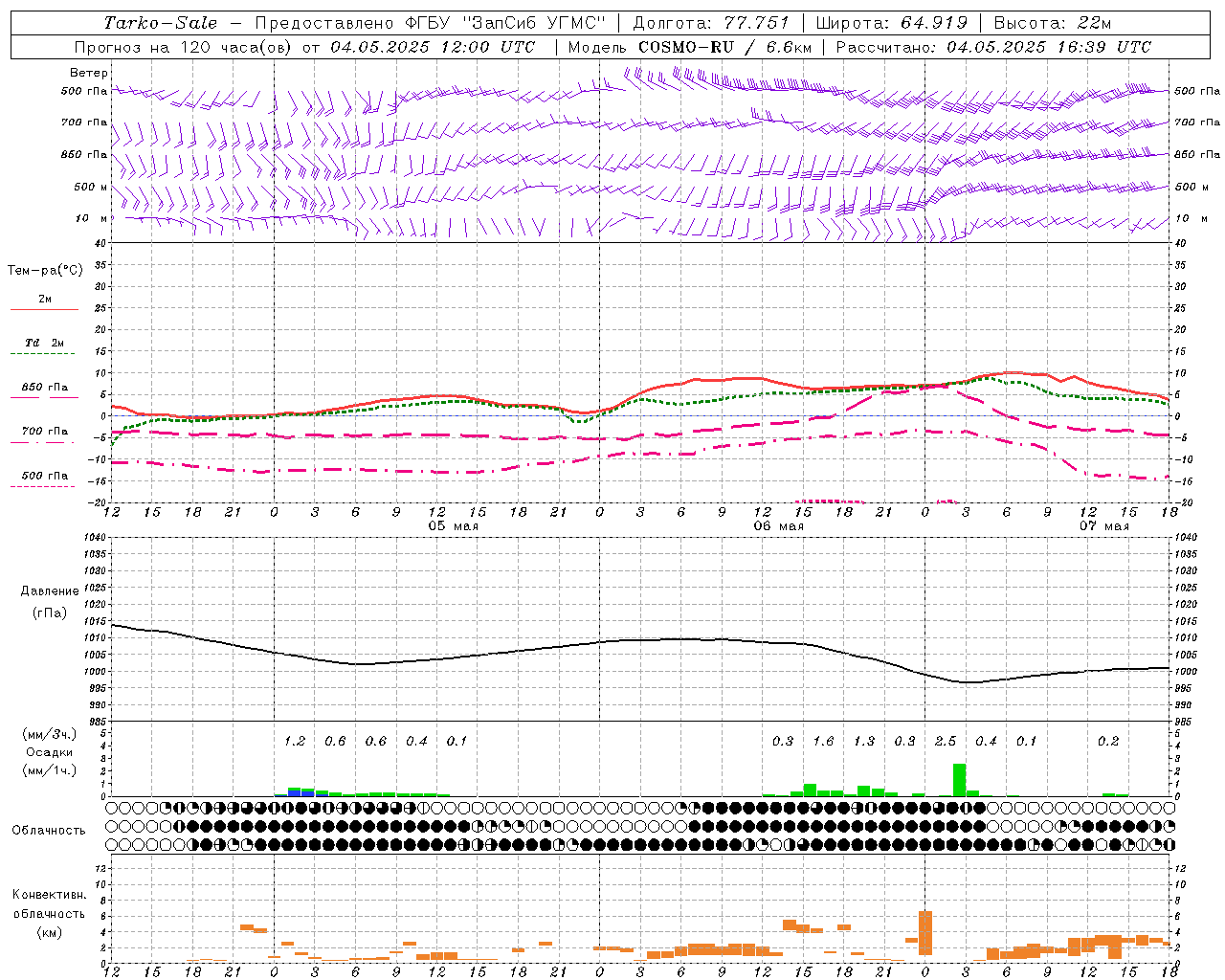Viewport: 1225px width, 980px height.
Task: Select the Облачность cloud cover label
Action: (49, 831)
